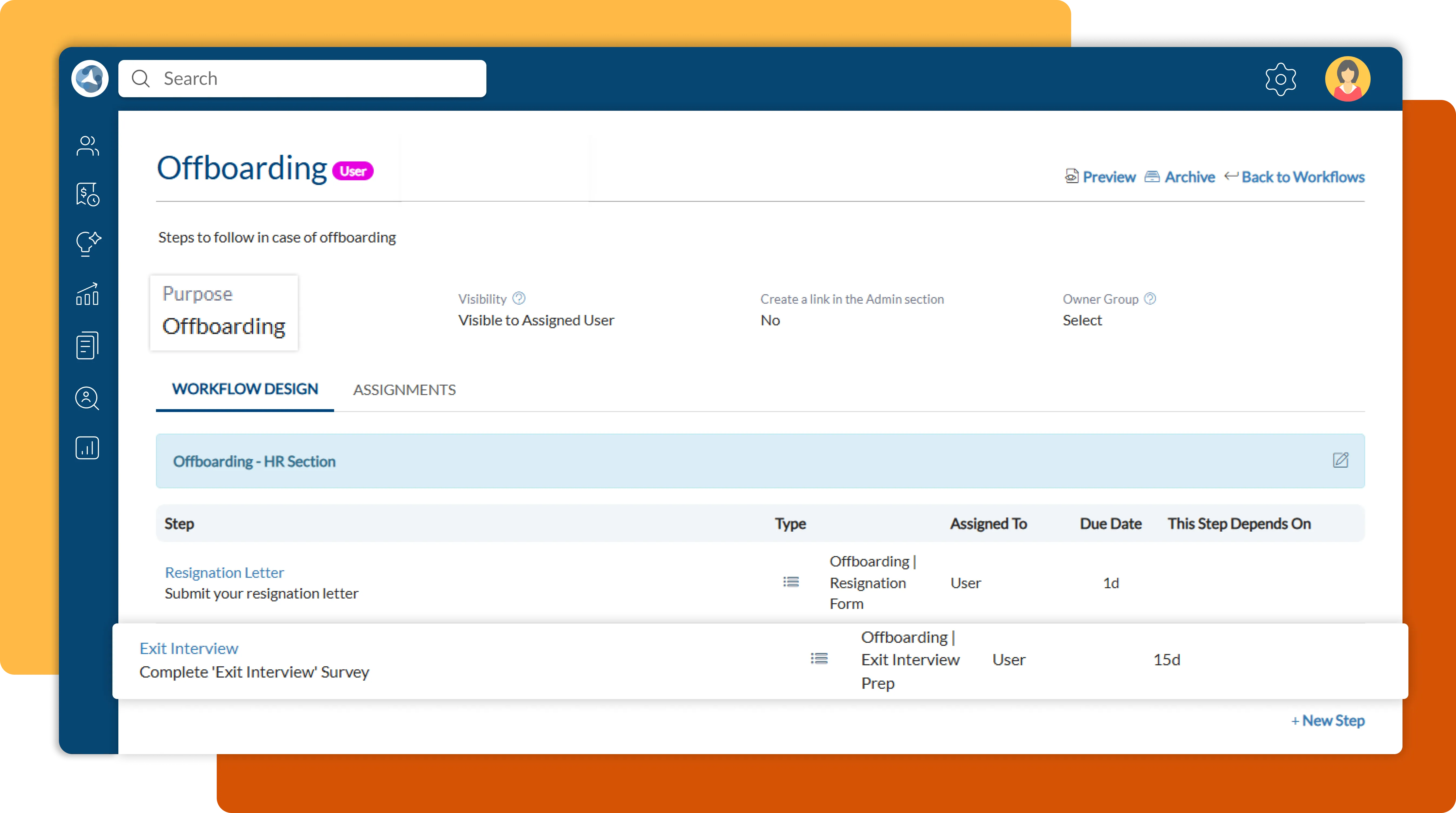Screen dimensions: 1456x813
Task: Switch to the Assignments tab
Action: coord(404,390)
